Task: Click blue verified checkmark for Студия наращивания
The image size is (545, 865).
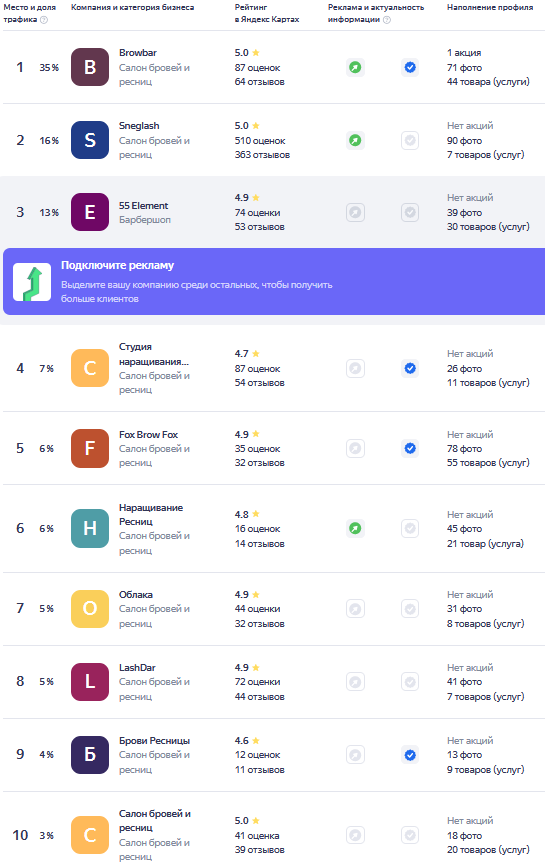Action: click(x=410, y=368)
